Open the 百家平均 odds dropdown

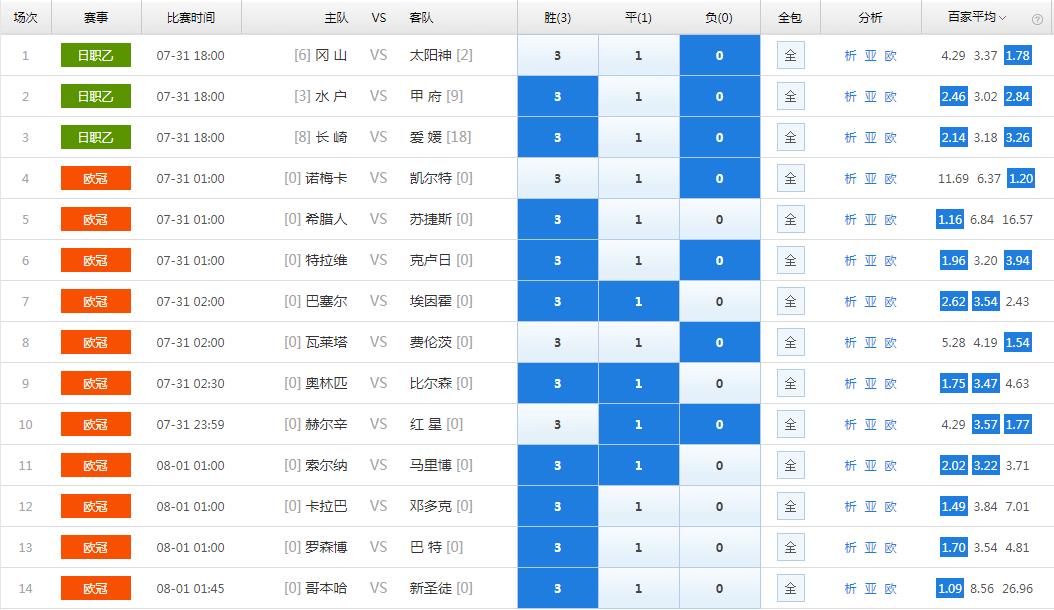click(977, 17)
